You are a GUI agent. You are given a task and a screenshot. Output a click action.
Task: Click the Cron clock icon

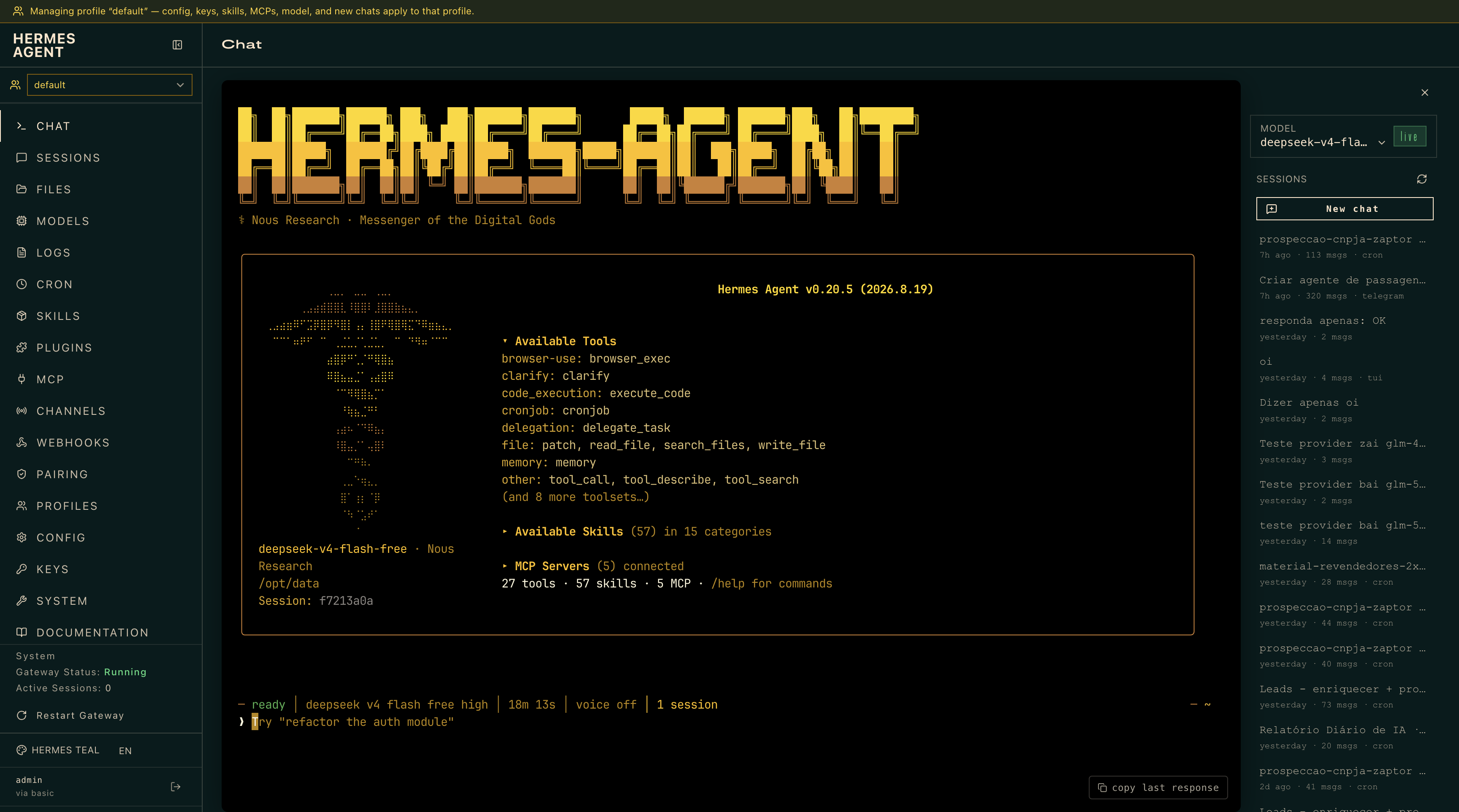pyautogui.click(x=22, y=284)
